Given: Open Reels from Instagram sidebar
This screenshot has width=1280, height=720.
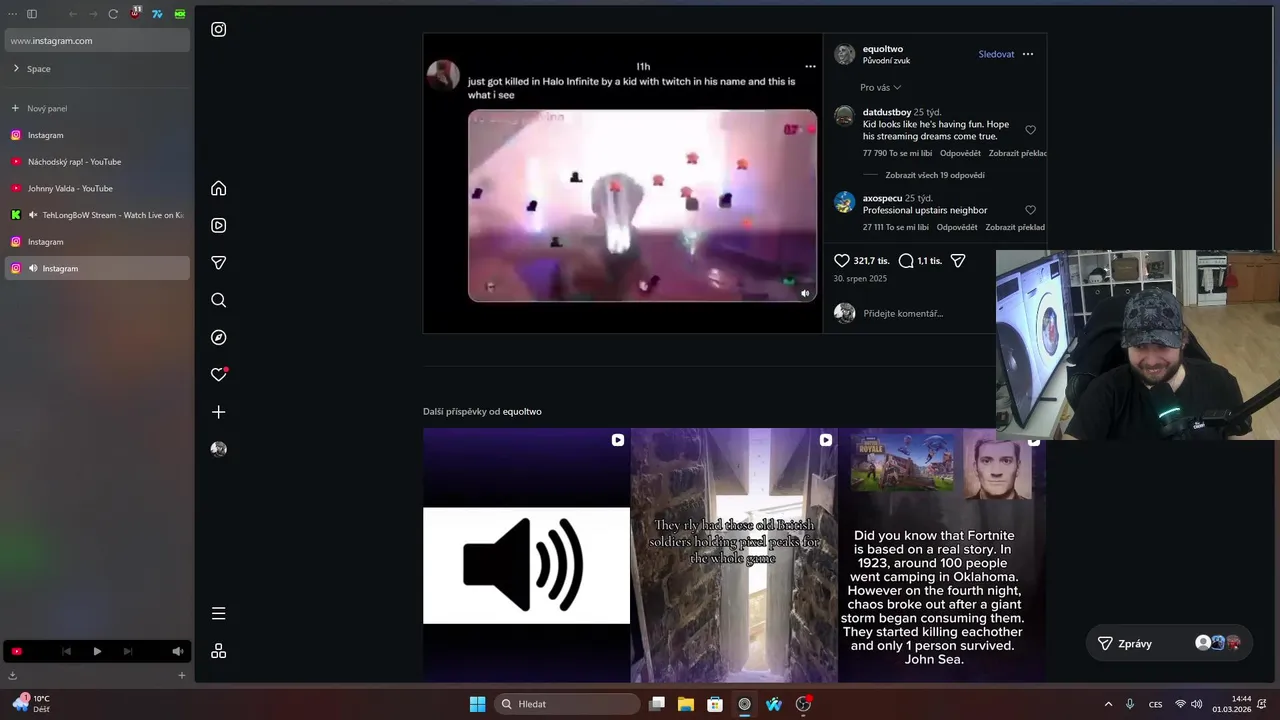Looking at the screenshot, I should (x=219, y=225).
